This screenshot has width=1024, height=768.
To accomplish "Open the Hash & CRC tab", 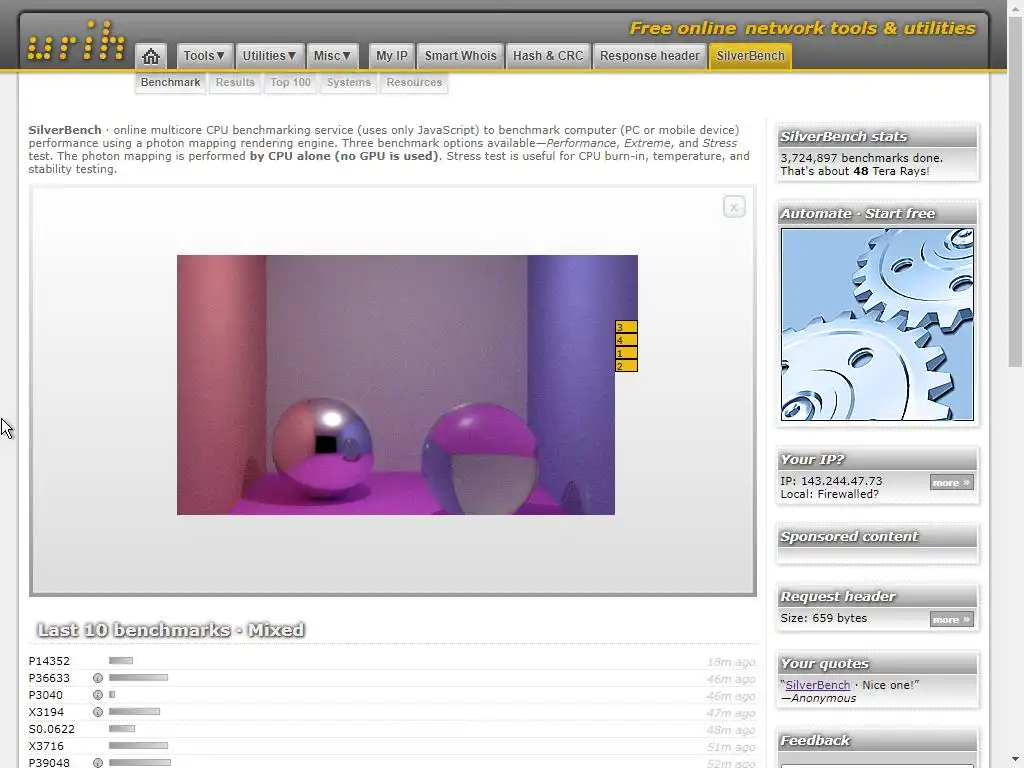I will pyautogui.click(x=548, y=56).
